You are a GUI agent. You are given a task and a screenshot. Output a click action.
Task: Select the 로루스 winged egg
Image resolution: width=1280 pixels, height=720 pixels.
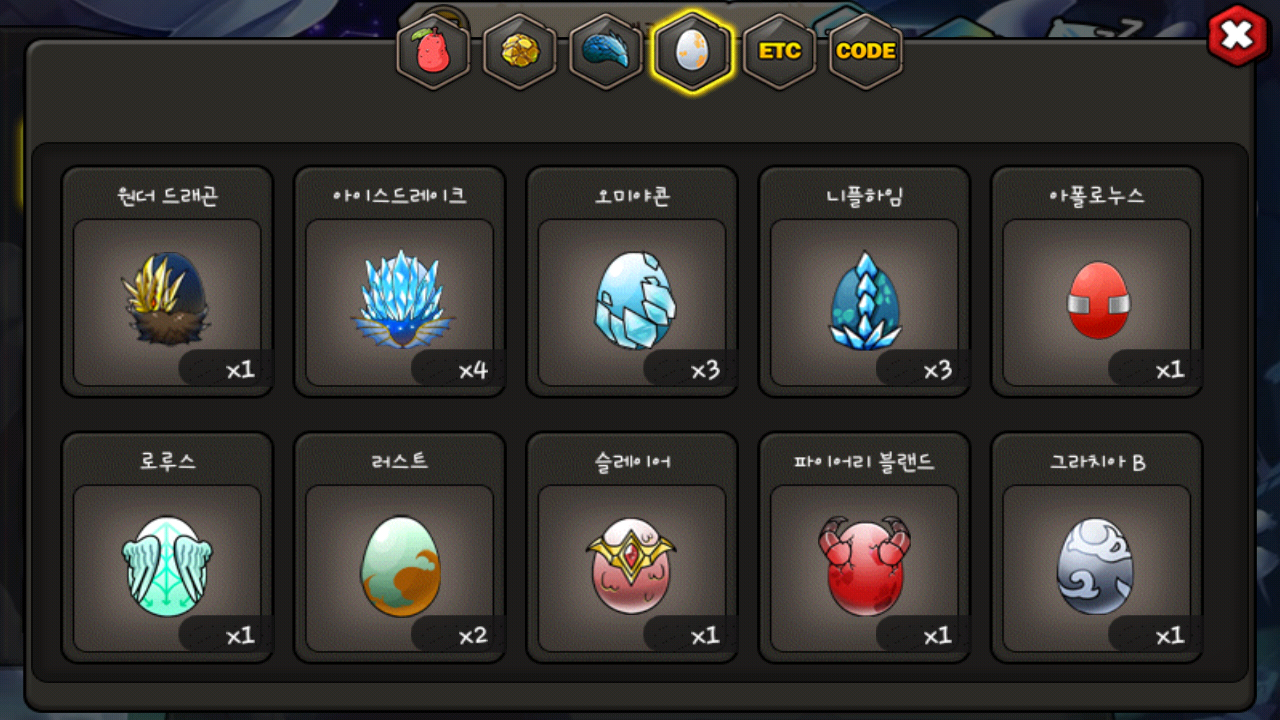pos(167,566)
